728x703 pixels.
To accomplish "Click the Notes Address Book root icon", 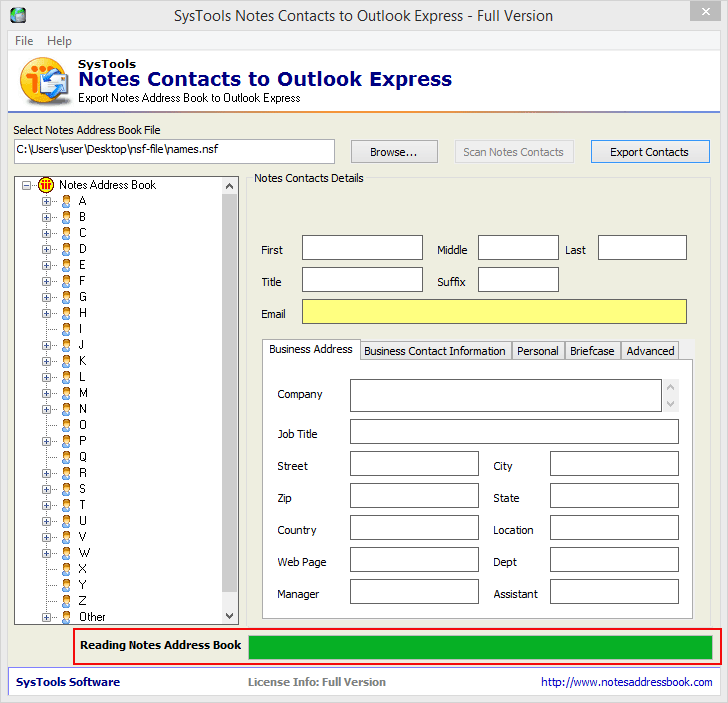I will click(46, 185).
